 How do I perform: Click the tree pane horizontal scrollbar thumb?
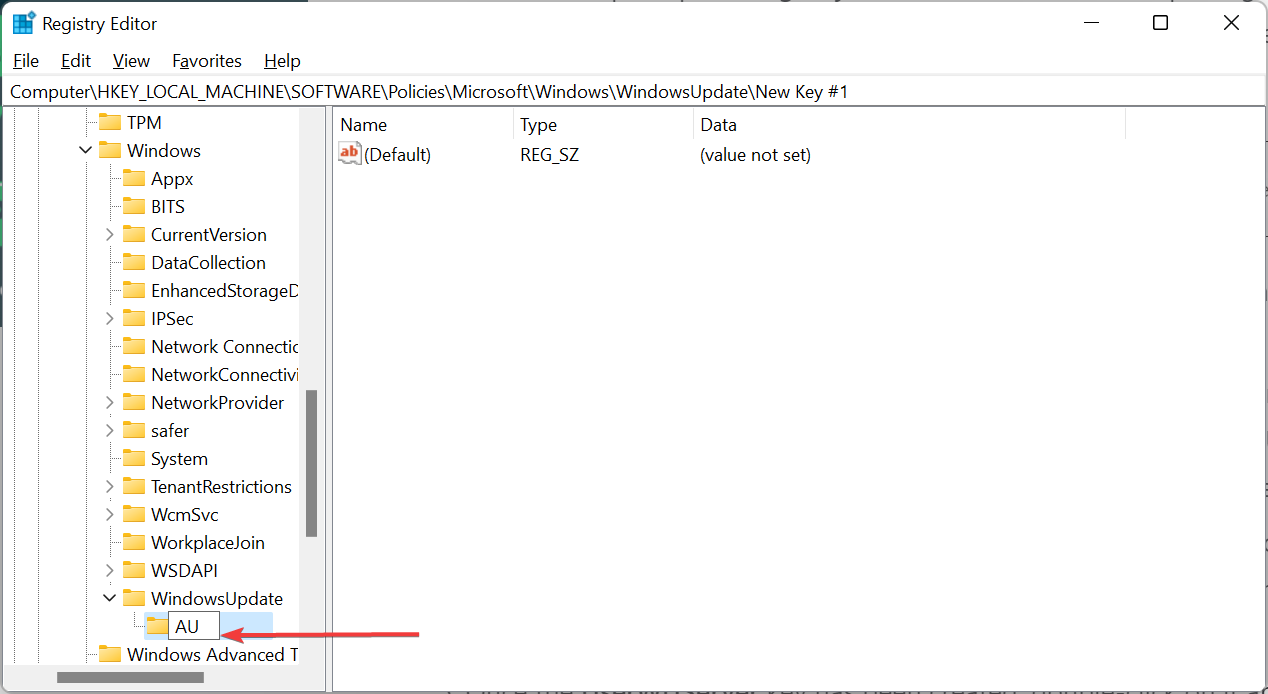pos(131,677)
